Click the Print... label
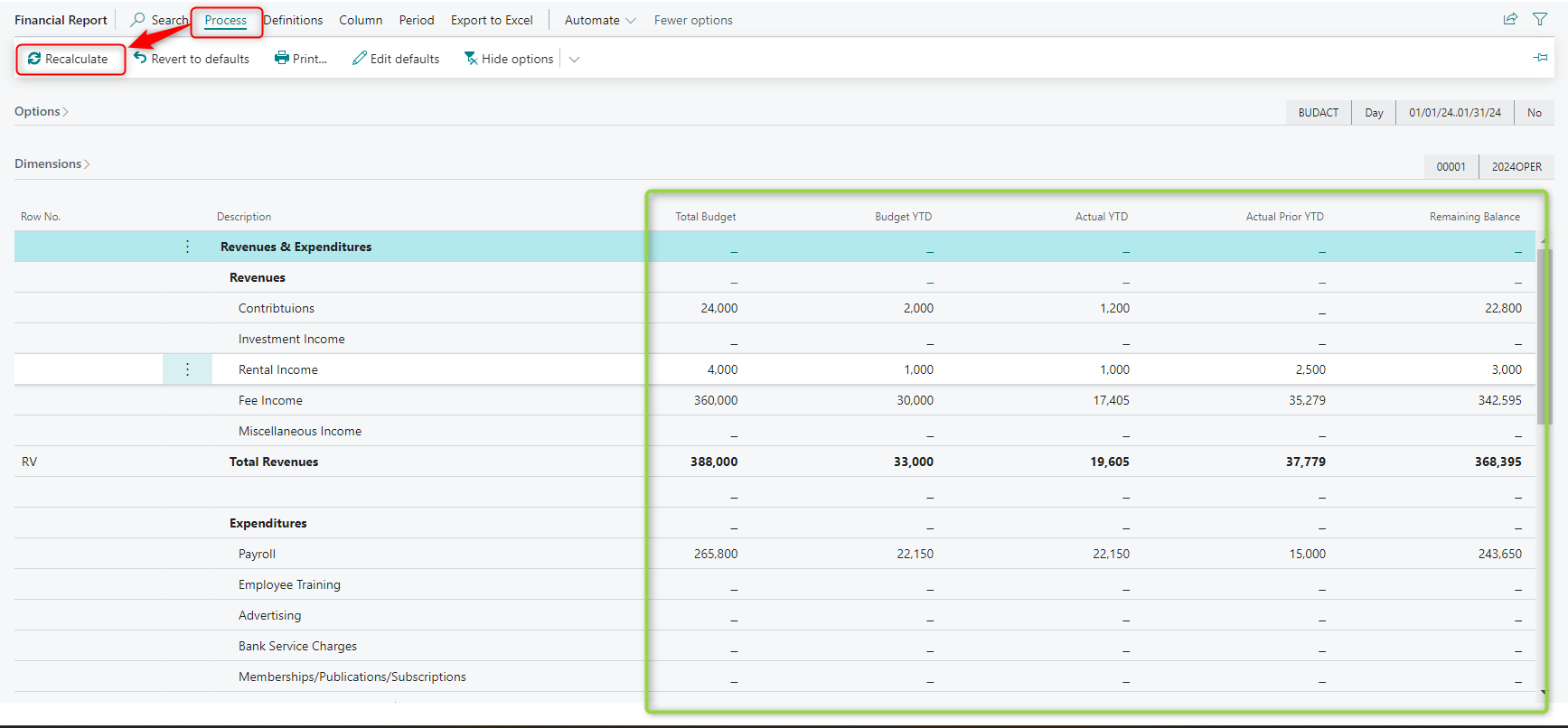Screen dimensions: 1568x728 tap(310, 59)
